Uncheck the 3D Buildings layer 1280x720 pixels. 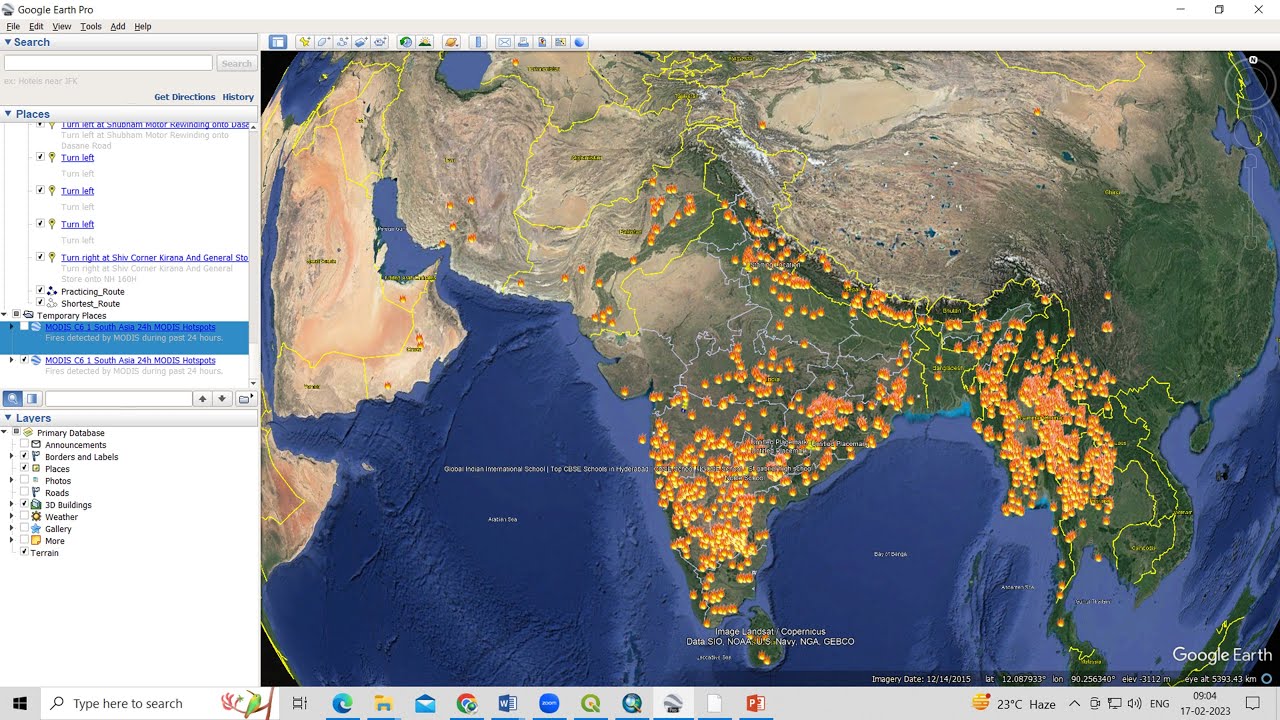24,504
